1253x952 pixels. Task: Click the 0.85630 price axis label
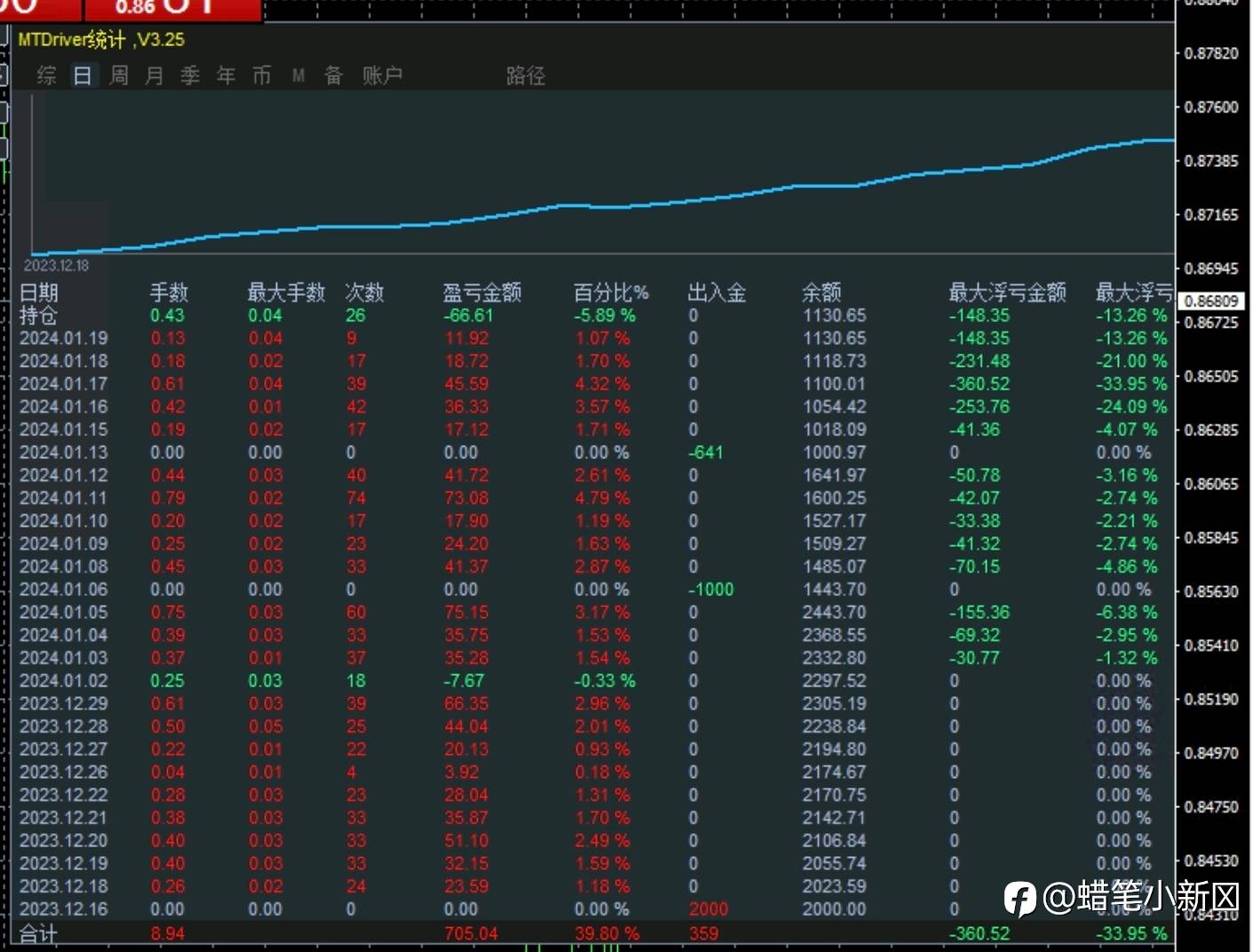(x=1211, y=591)
